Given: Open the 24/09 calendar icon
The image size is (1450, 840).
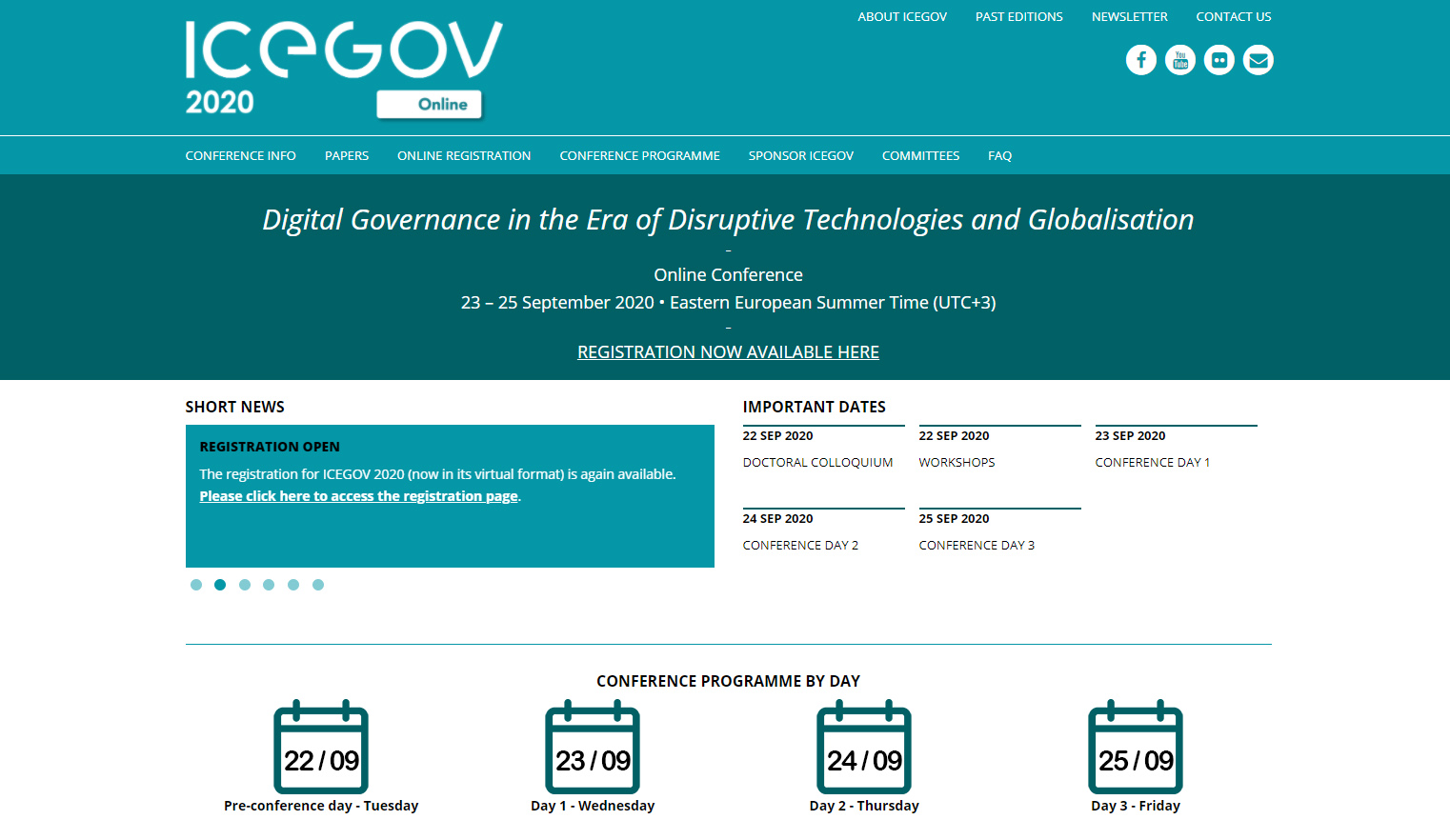Looking at the screenshot, I should [x=864, y=747].
